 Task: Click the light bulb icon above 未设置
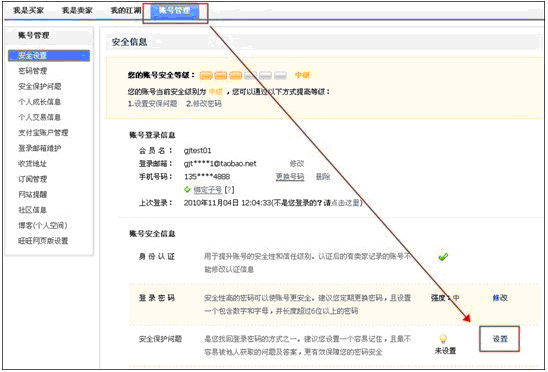tap(443, 339)
